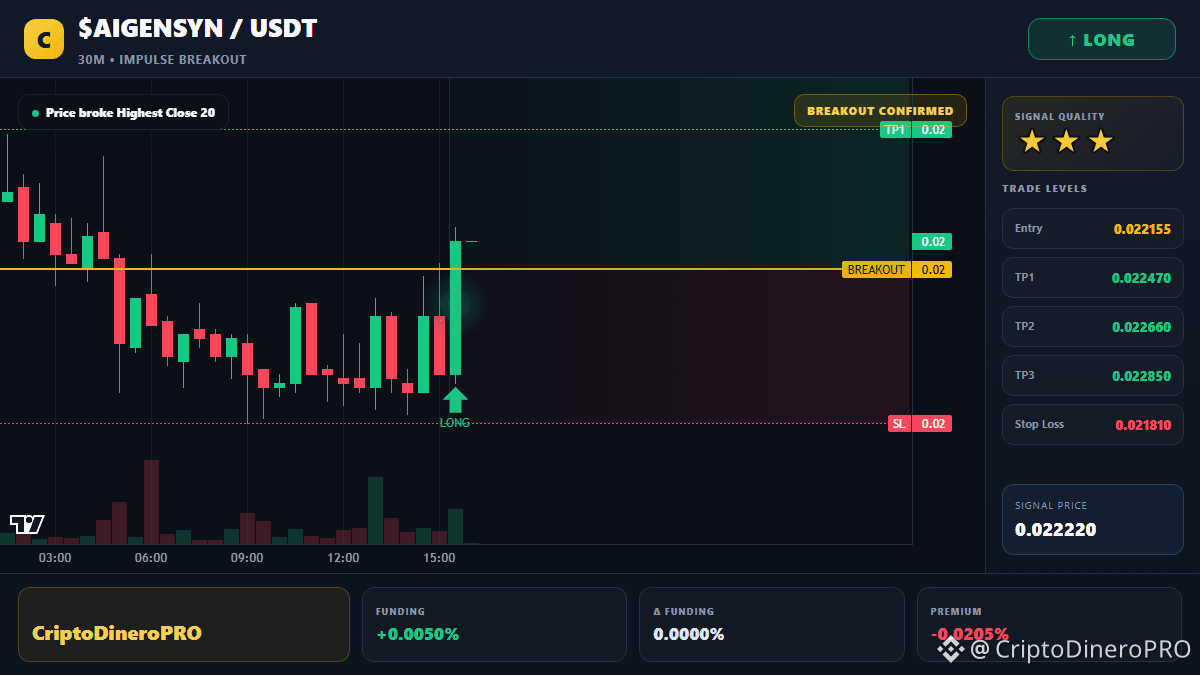Click the Entry 0.022155 row

pyautogui.click(x=1092, y=228)
